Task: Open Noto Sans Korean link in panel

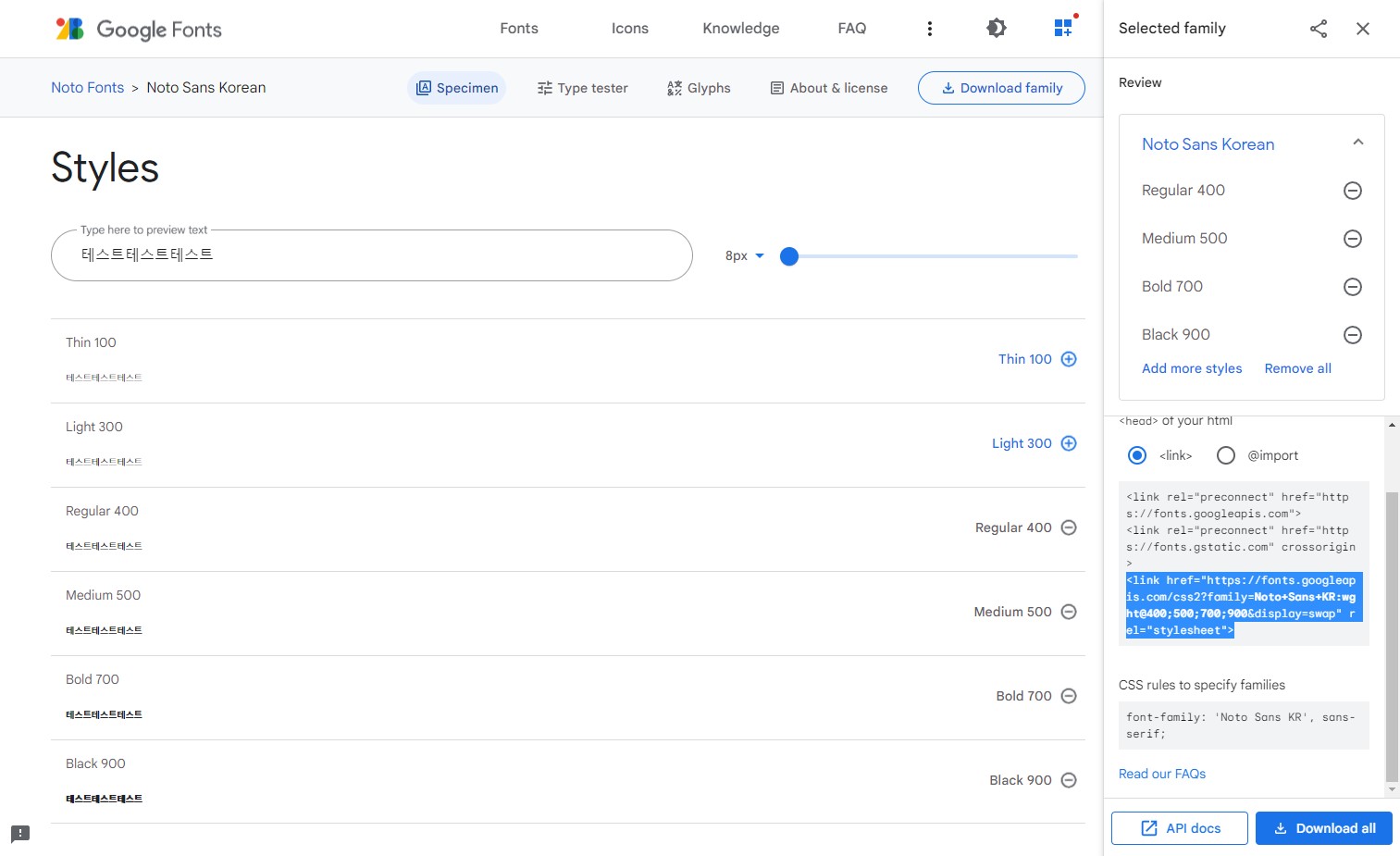Action: [1208, 144]
